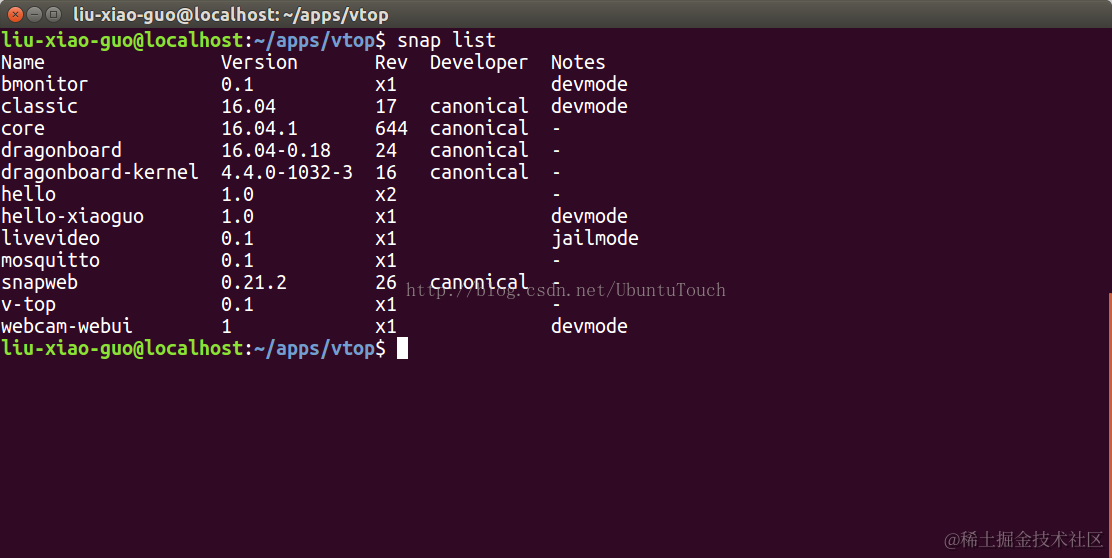Click the snap name 'hello-xiaoguo'

pyautogui.click(x=72, y=217)
